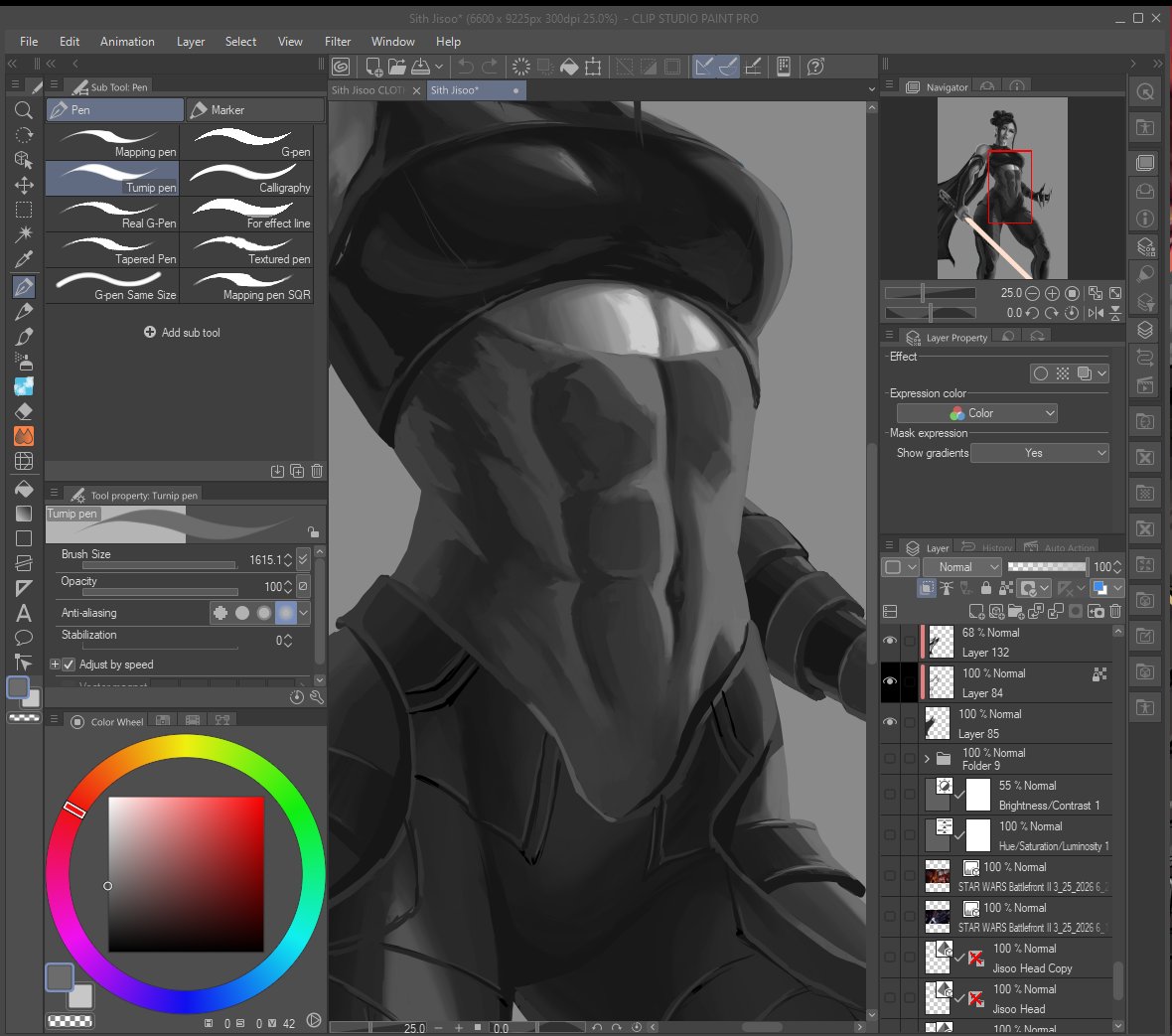Screen dimensions: 1172x1036
Task: Open the Show gradients Yes dropdown
Action: point(1039,453)
